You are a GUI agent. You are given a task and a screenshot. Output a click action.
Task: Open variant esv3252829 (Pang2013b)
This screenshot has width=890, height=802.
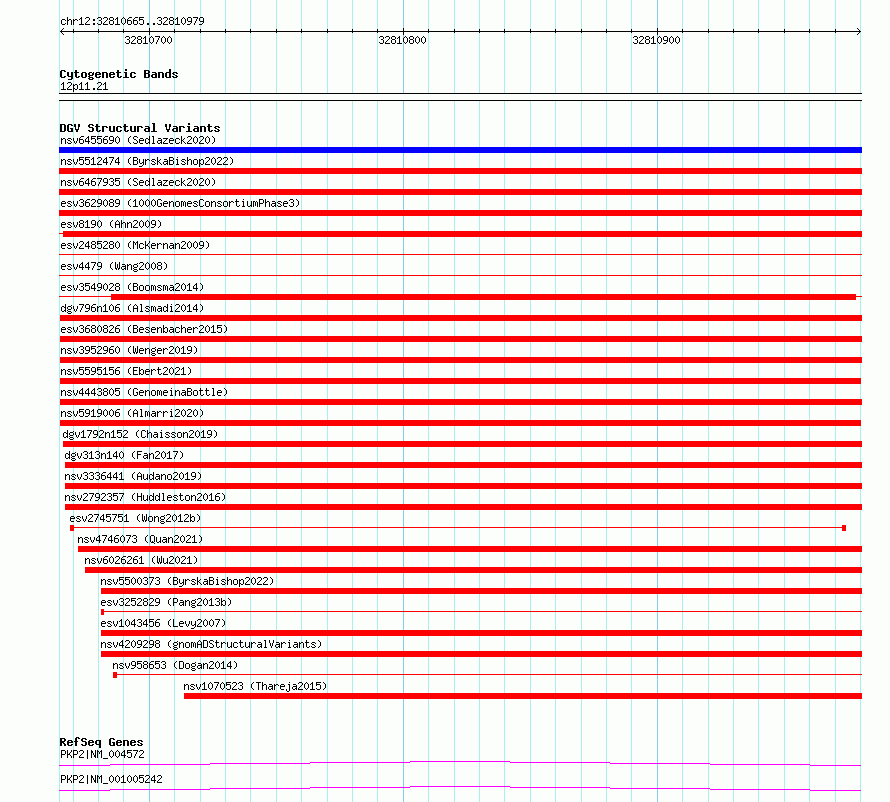point(166,602)
